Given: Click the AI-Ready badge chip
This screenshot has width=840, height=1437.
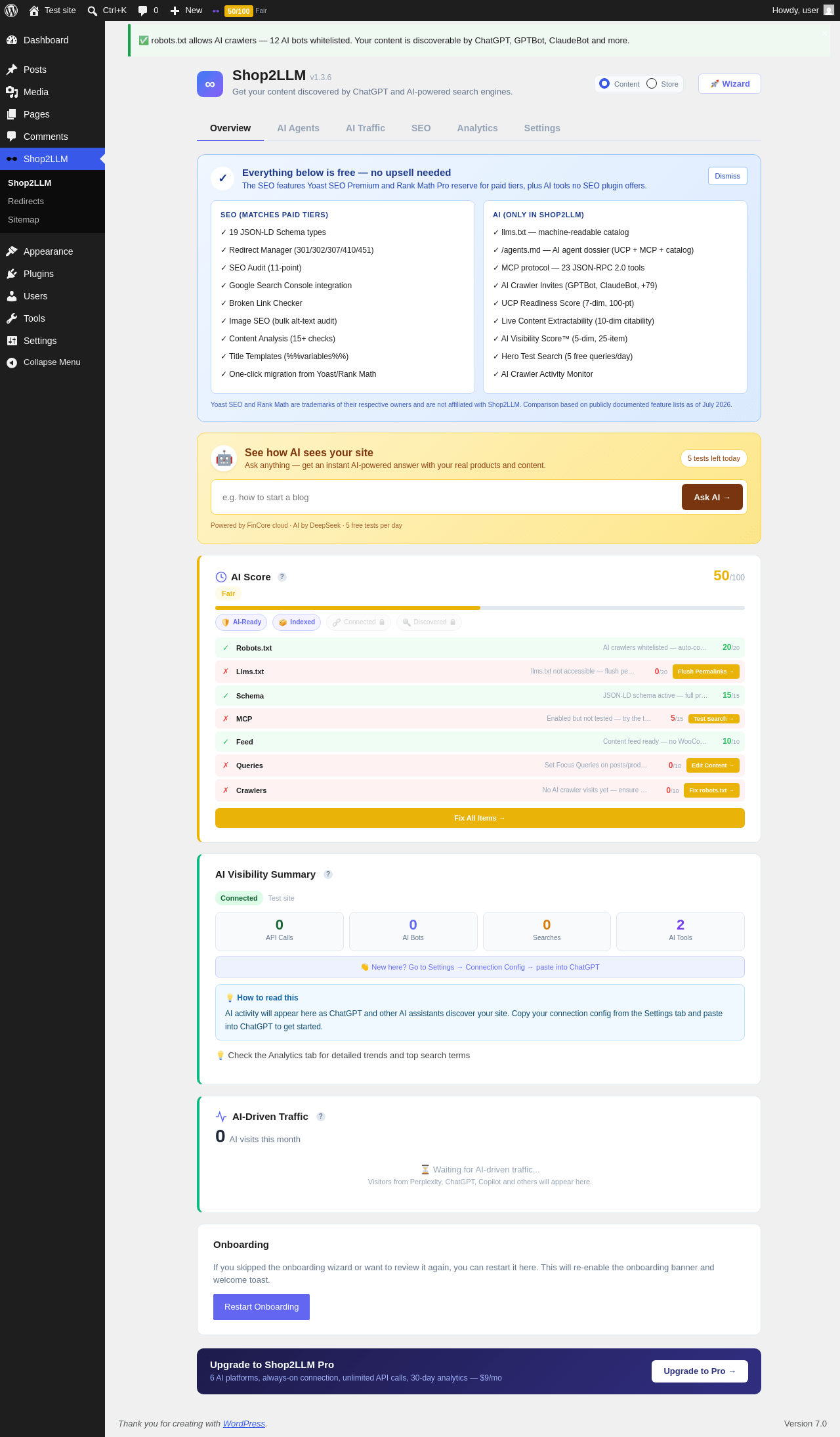Looking at the screenshot, I should coord(241,622).
